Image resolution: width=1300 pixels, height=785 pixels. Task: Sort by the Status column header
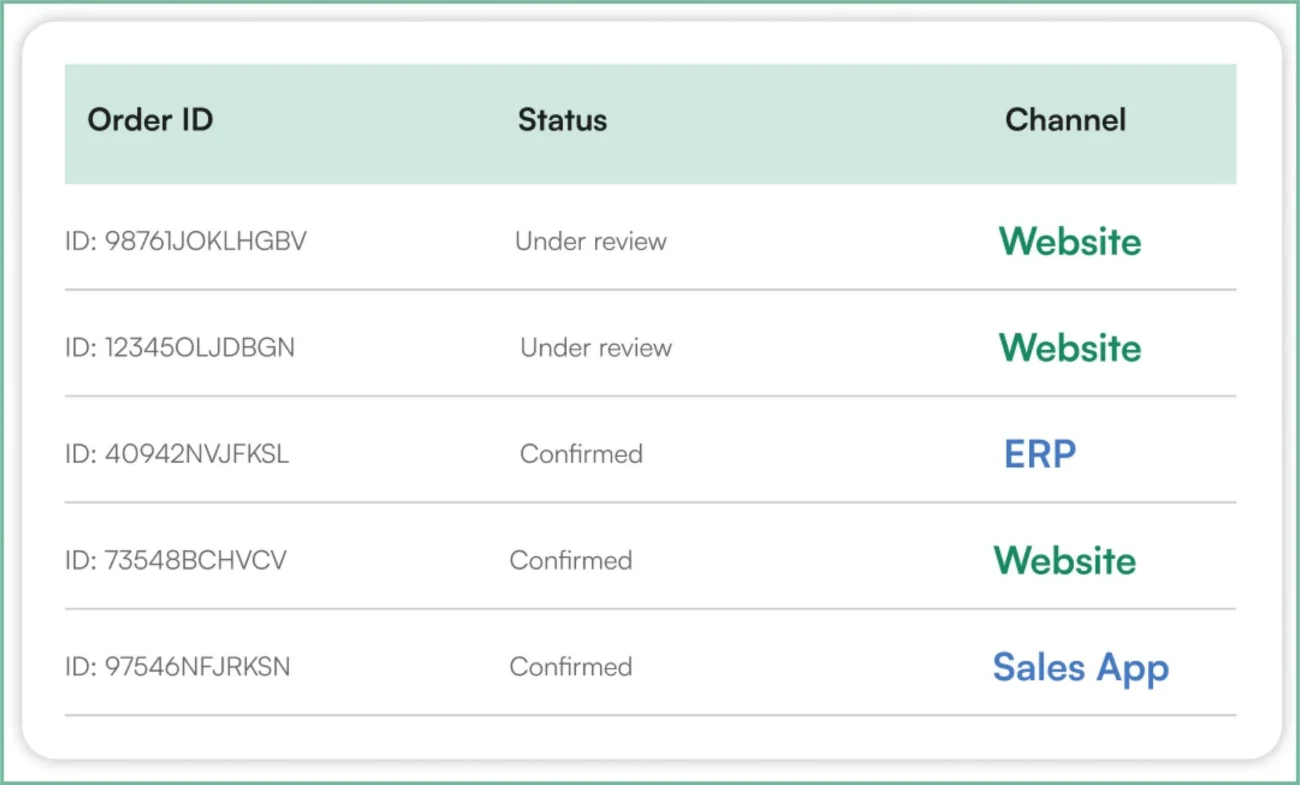click(x=562, y=121)
